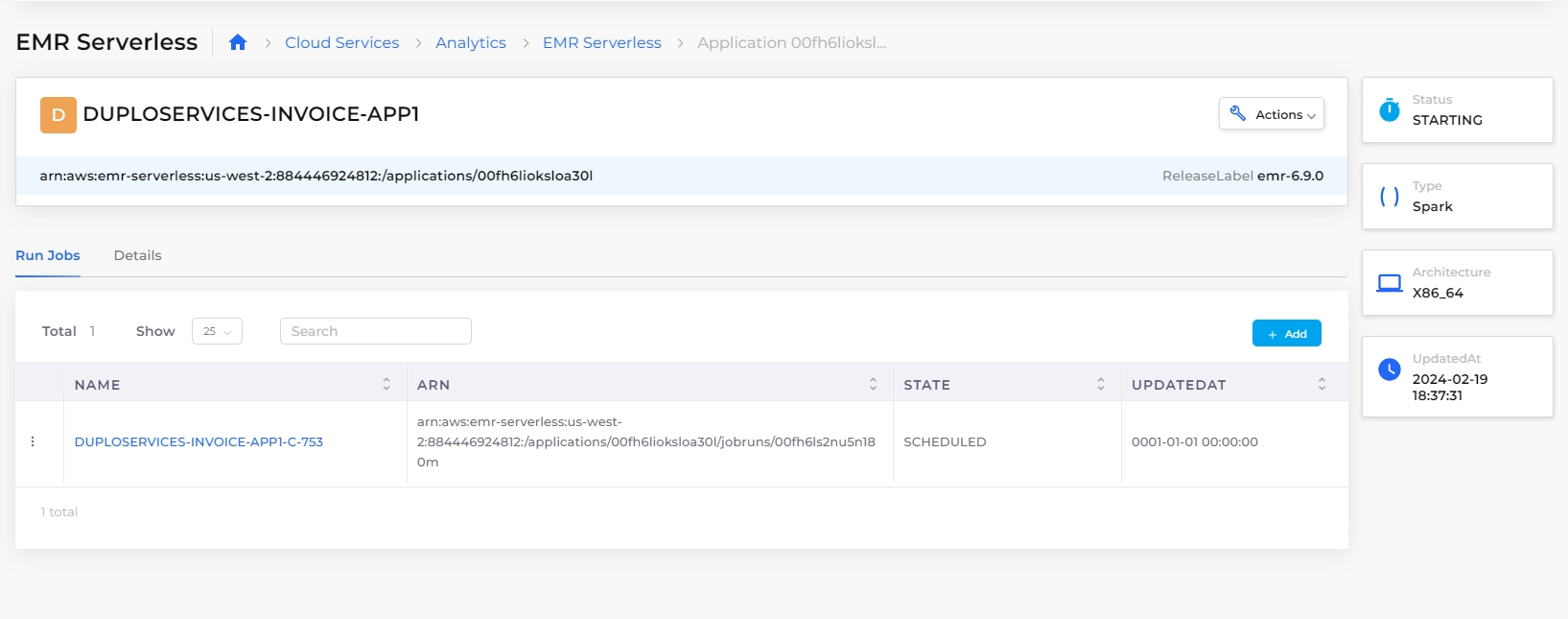Go to the home icon in breadcrumb
This screenshot has width=1568, height=619.
pos(238,42)
